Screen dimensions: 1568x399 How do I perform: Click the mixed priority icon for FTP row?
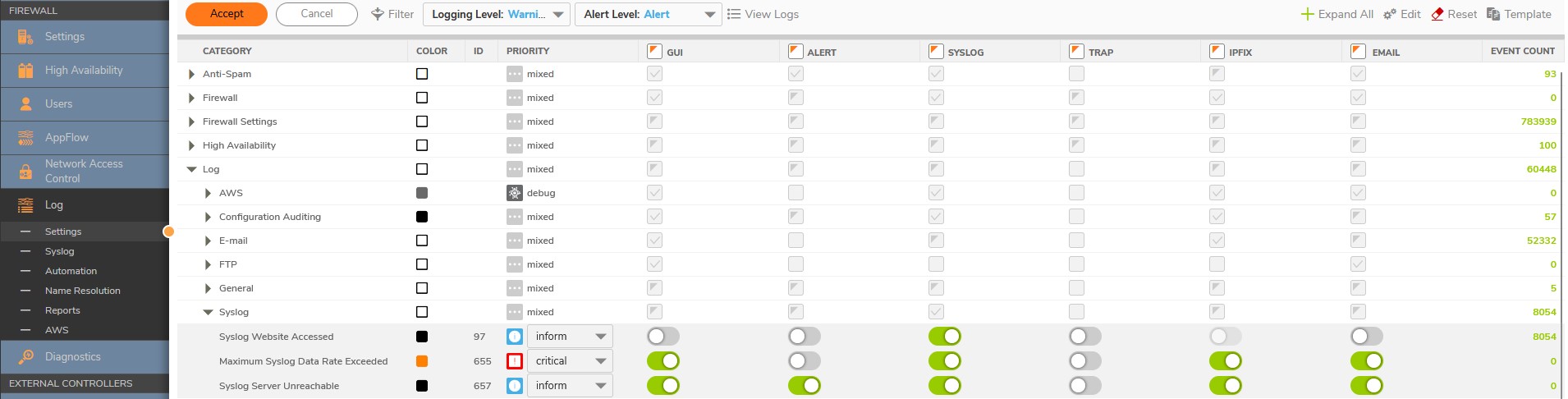coord(515,264)
